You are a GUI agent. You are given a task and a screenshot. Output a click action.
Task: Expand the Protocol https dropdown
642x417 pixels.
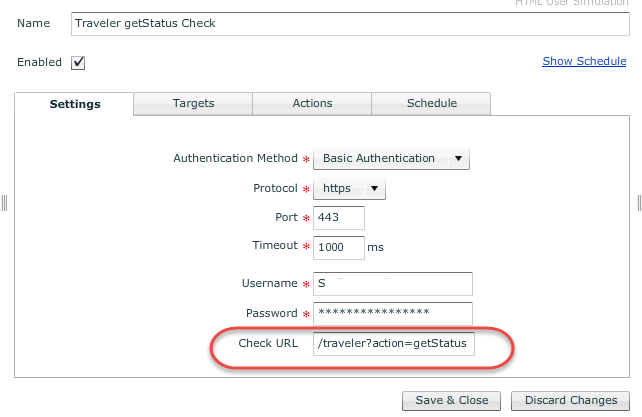point(349,188)
